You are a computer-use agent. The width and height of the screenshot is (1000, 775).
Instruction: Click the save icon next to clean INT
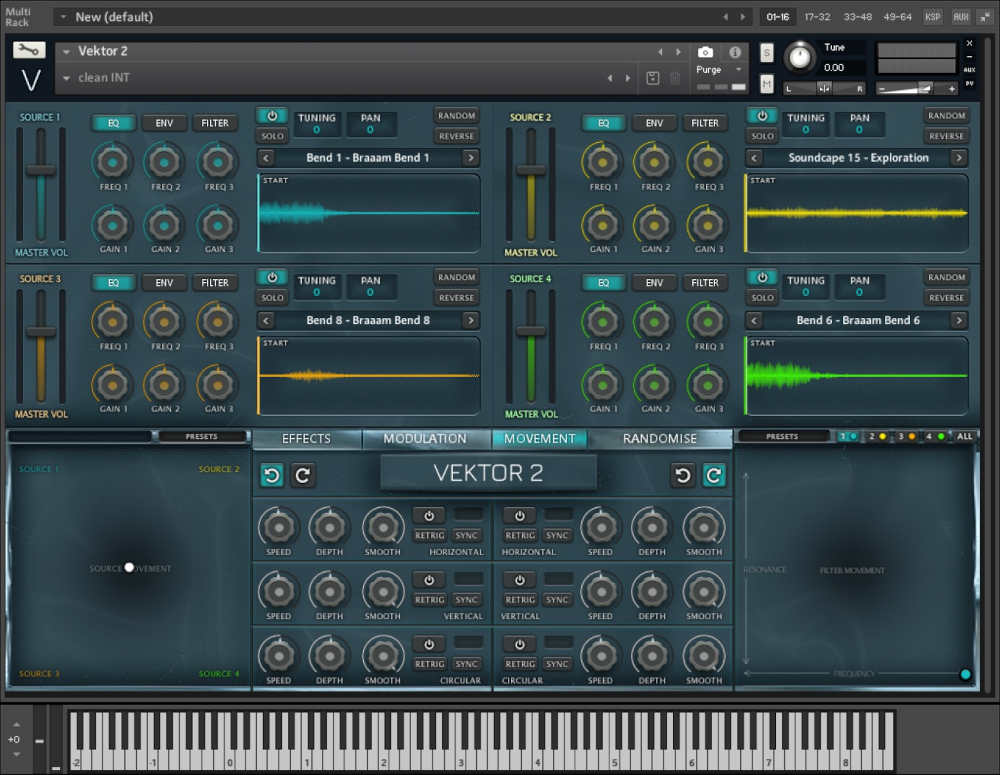pos(653,75)
